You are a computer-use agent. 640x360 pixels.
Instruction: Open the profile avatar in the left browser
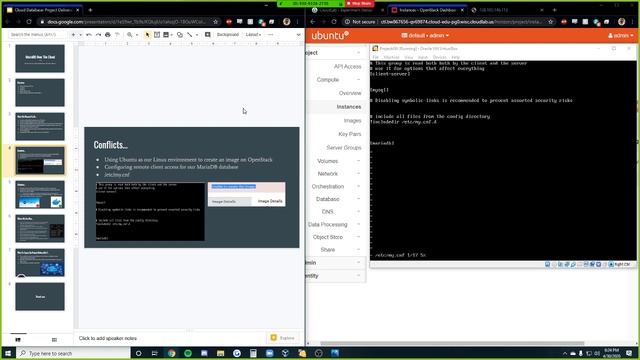287,22
